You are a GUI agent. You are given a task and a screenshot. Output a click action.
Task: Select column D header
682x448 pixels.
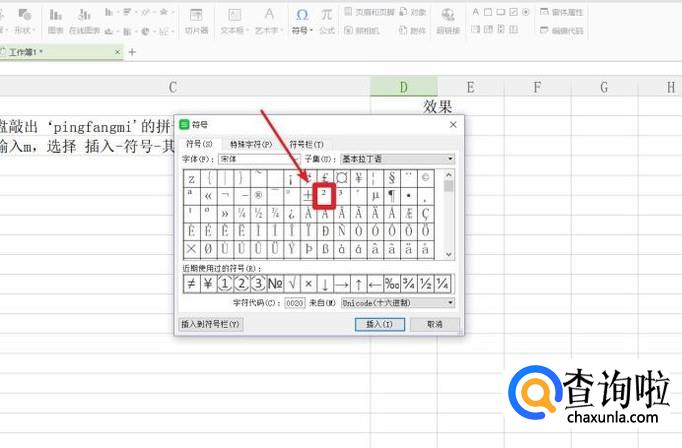click(404, 87)
